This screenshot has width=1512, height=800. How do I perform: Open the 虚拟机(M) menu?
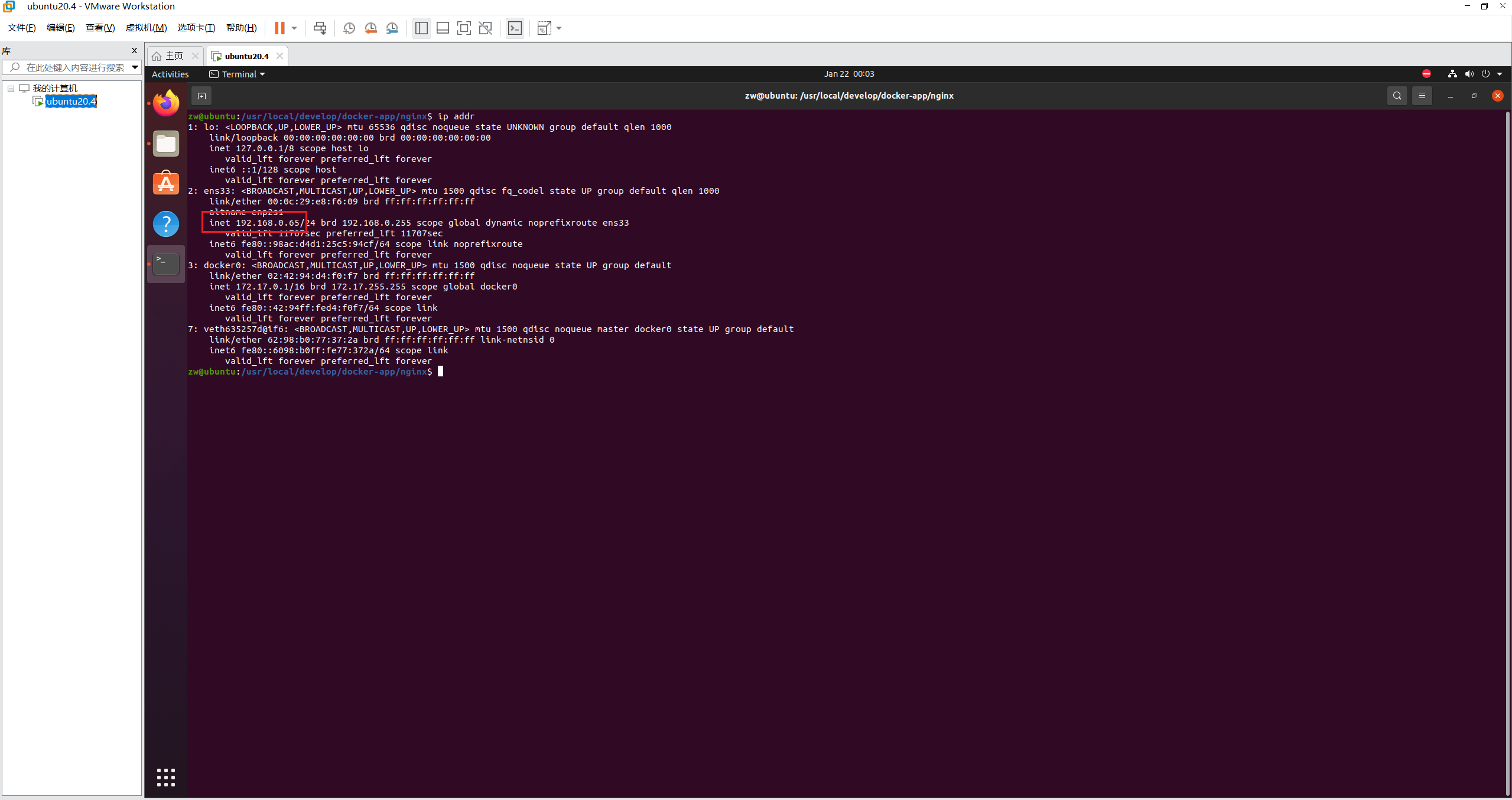click(146, 28)
